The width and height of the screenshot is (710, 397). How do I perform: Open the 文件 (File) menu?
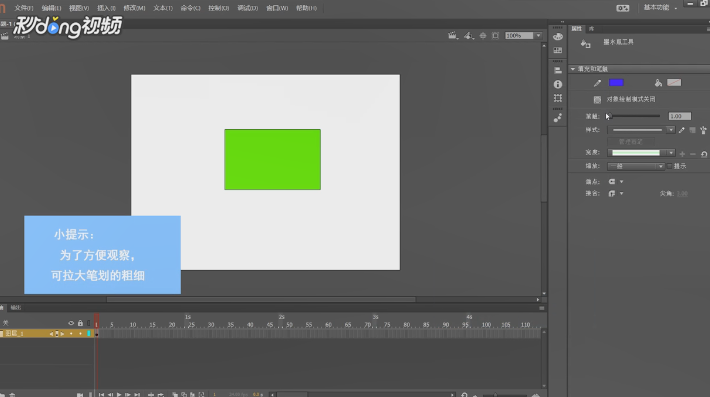pos(24,8)
